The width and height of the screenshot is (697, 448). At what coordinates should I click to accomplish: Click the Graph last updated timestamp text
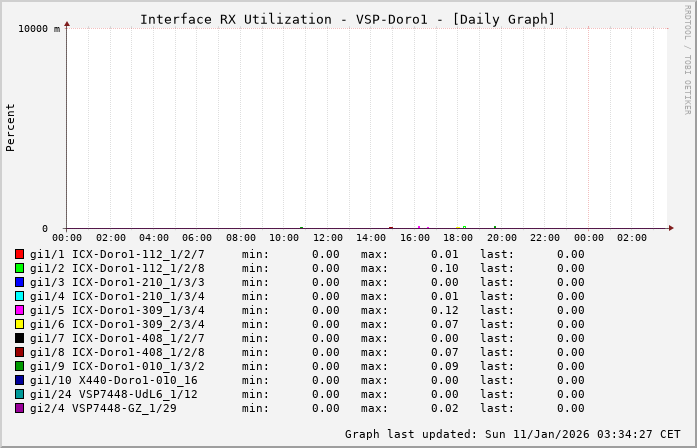click(x=512, y=434)
